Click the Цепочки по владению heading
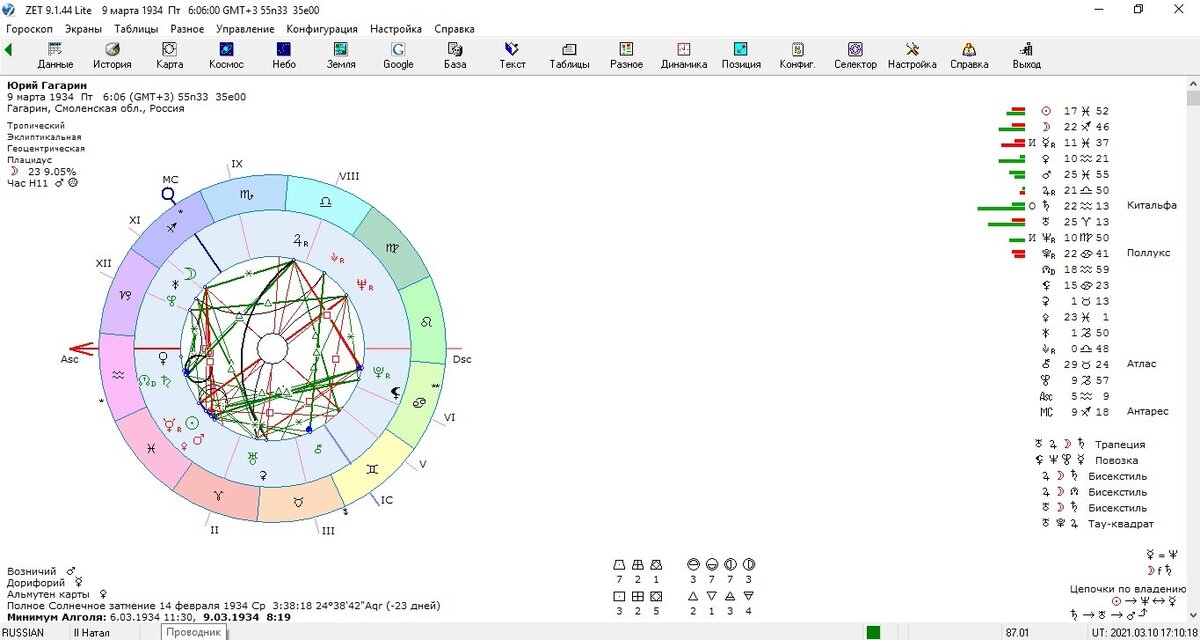 [x=1128, y=589]
